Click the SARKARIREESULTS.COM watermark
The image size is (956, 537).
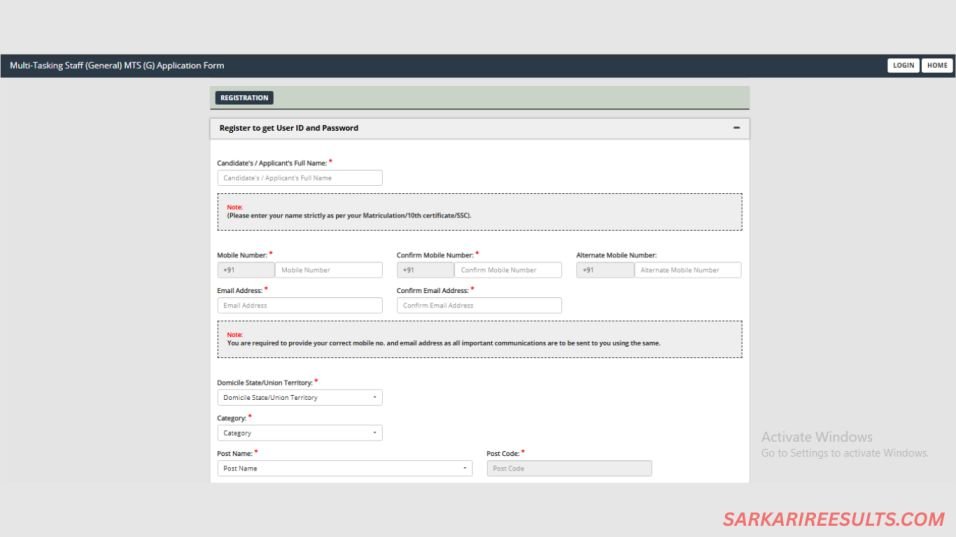pyautogui.click(x=833, y=519)
